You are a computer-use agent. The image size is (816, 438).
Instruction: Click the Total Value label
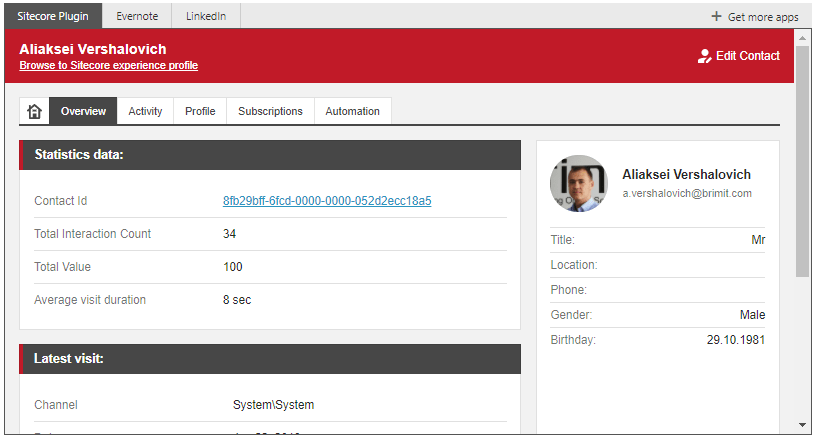click(x=62, y=267)
